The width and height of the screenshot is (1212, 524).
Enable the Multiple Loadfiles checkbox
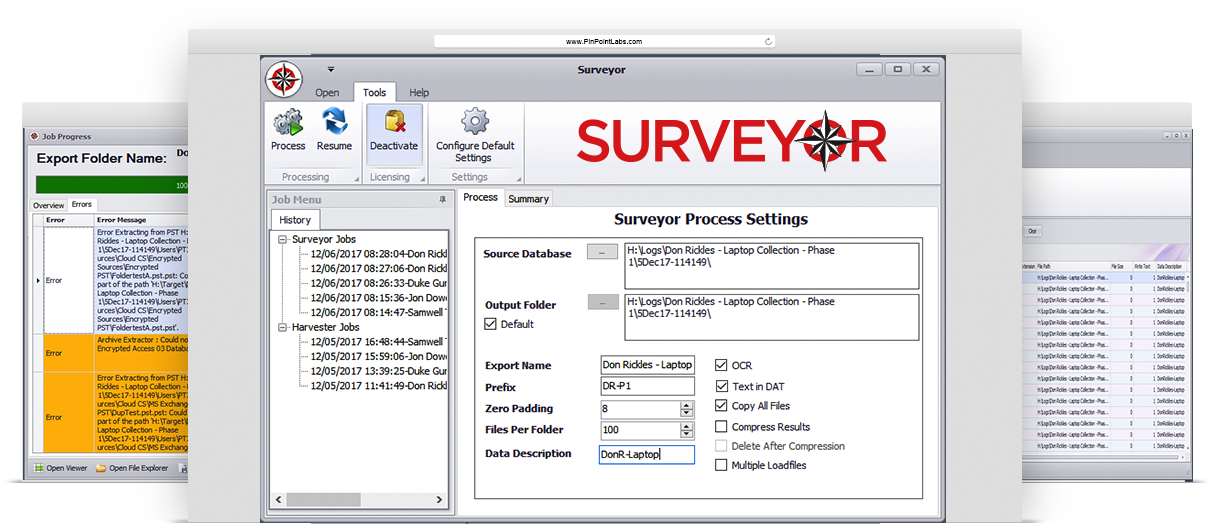(722, 465)
